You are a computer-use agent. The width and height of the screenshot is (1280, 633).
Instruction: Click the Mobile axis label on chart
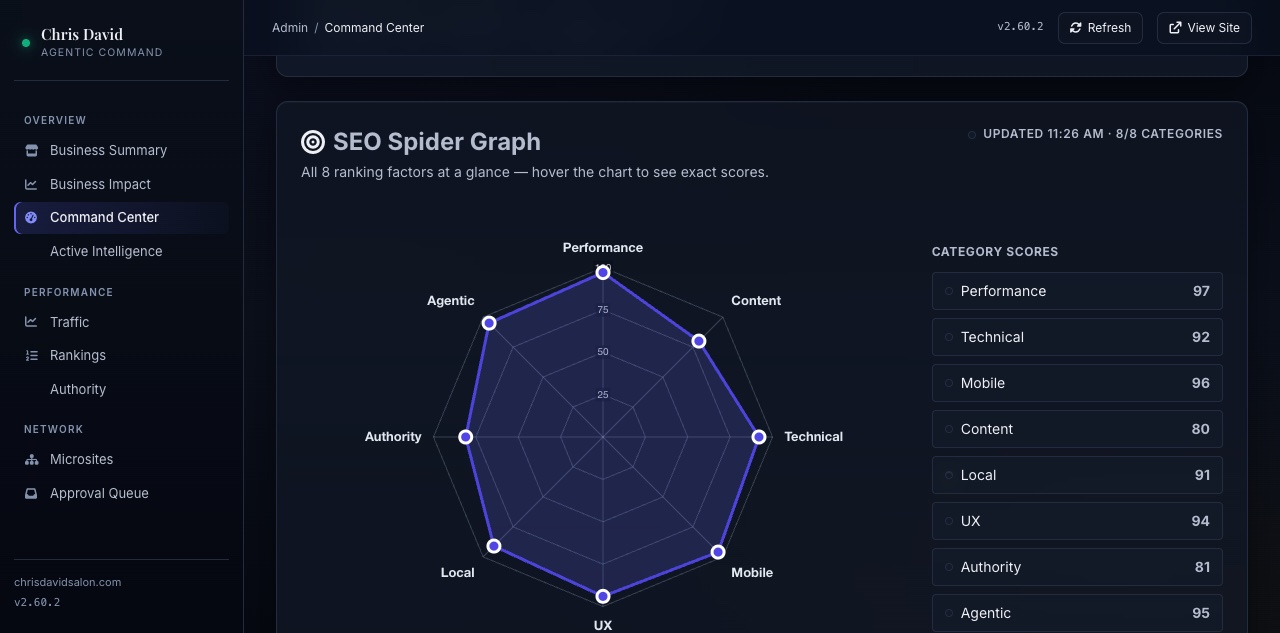click(x=752, y=573)
